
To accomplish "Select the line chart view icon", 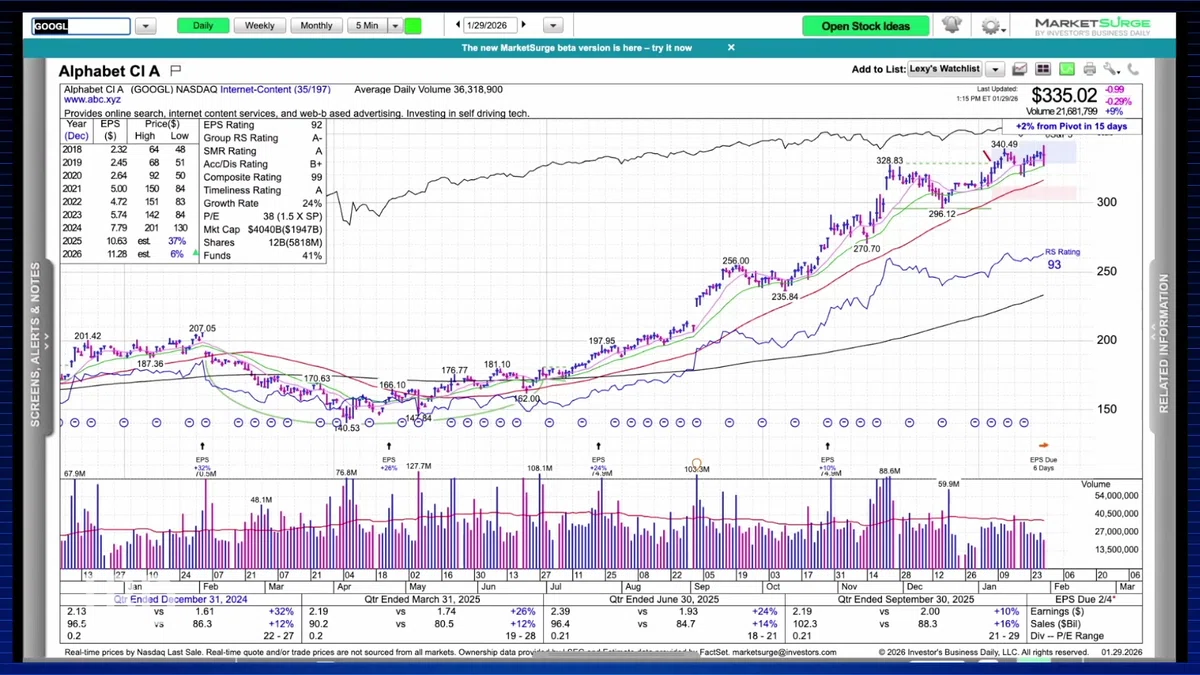I will (x=1020, y=69).
